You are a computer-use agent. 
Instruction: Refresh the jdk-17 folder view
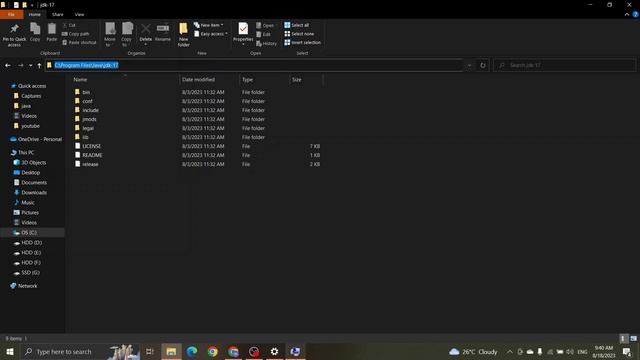click(483, 65)
